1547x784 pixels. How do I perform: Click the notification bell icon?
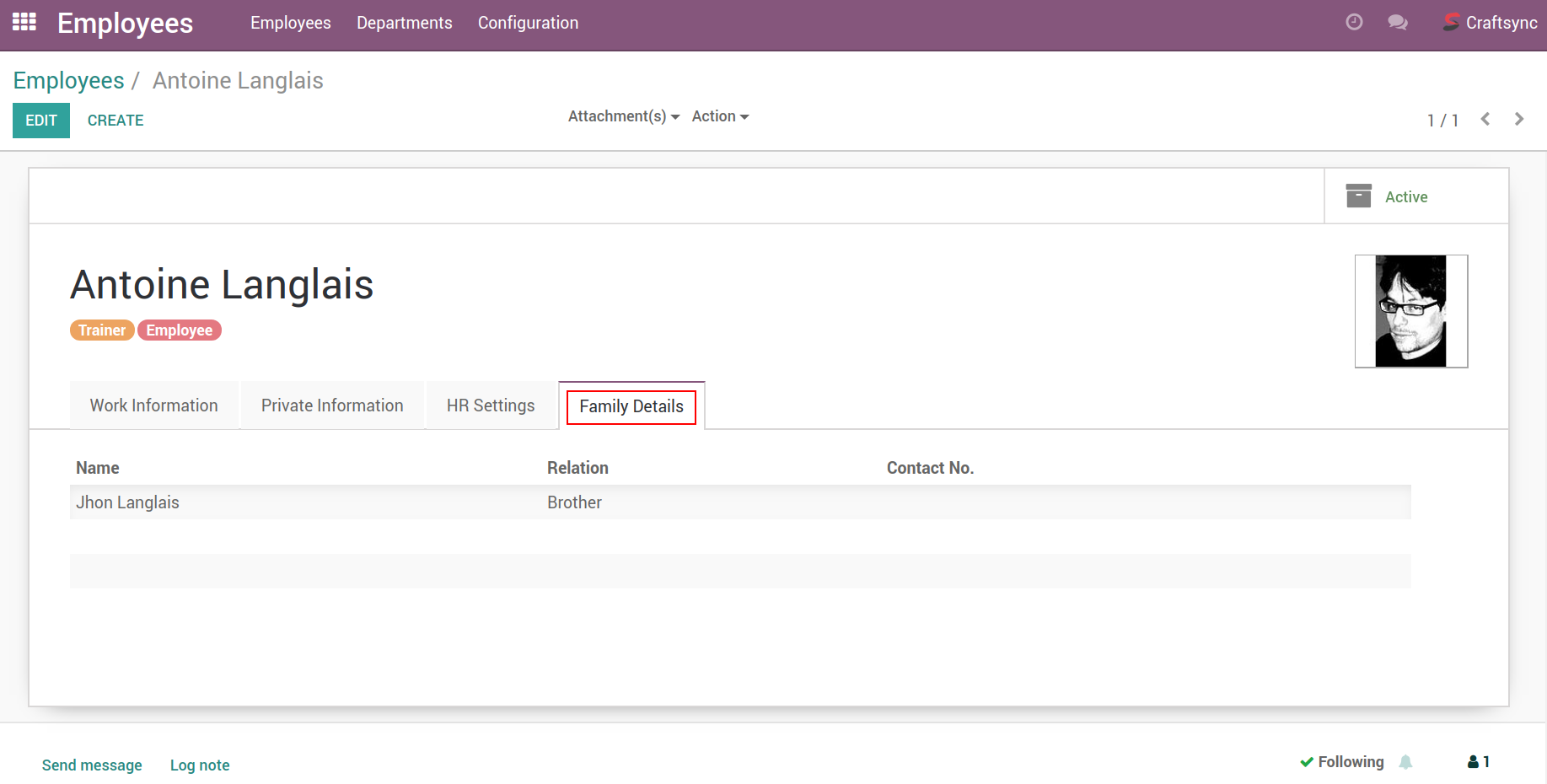click(1405, 762)
